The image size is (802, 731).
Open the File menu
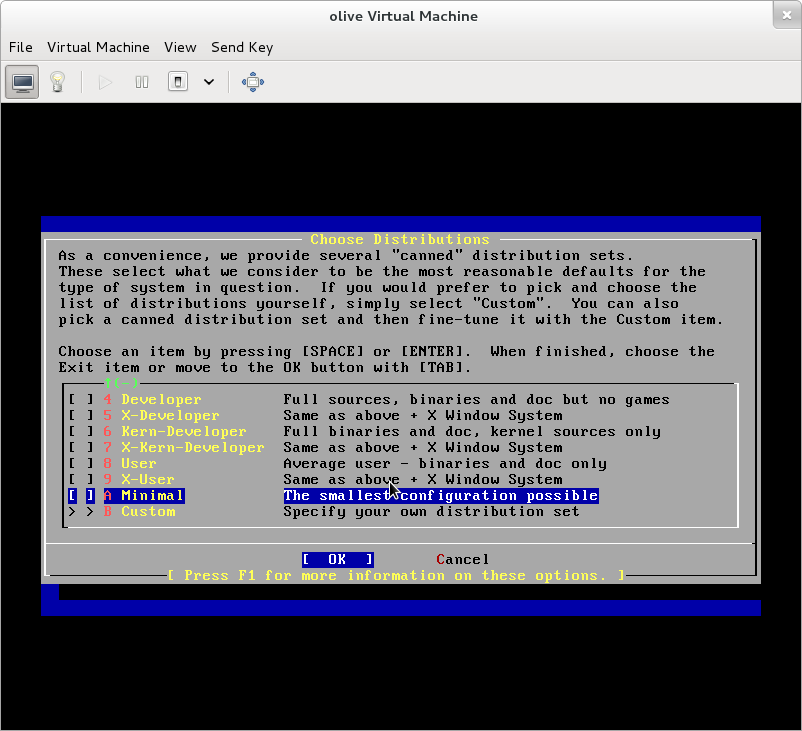pos(20,47)
